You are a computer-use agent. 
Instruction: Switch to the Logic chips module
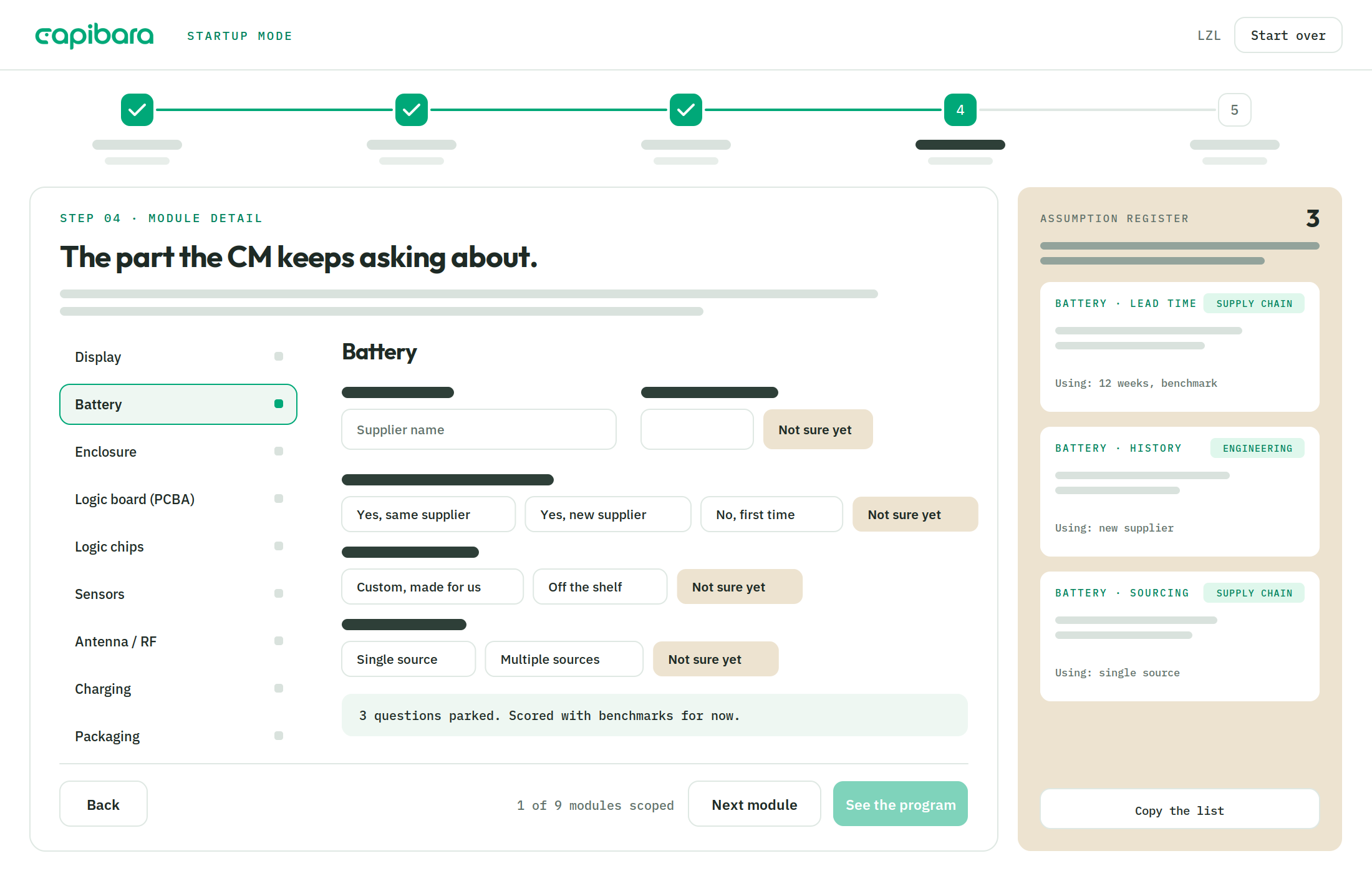tap(178, 547)
